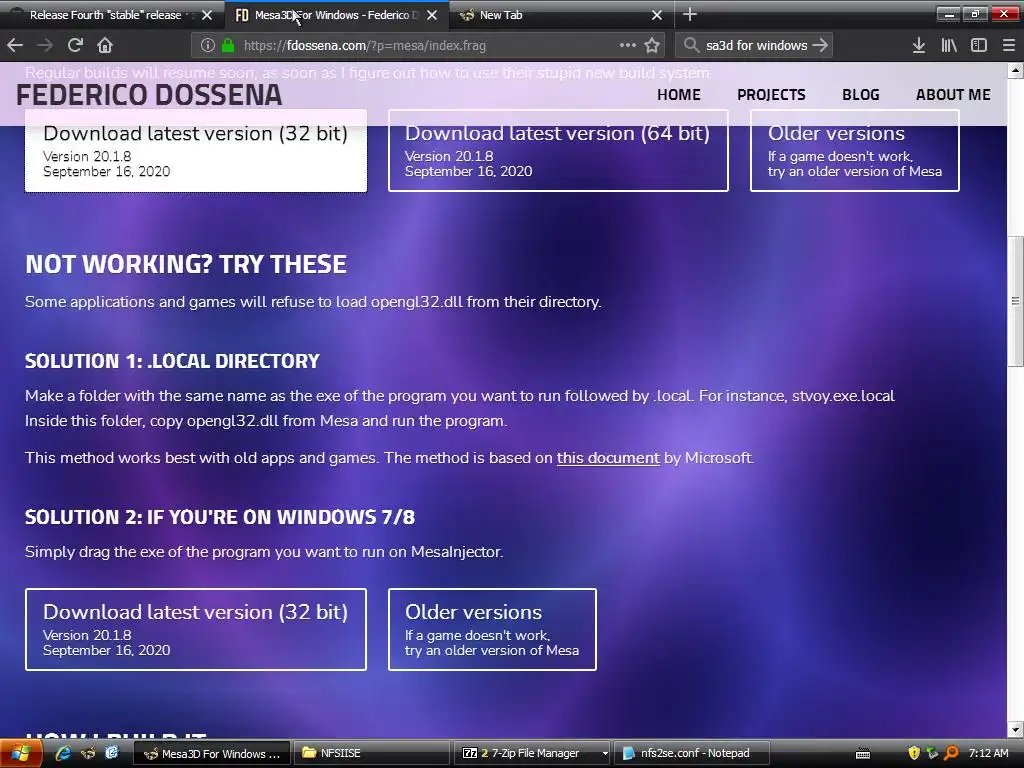Click the 'NOT WORKING? TRY THESE' heading

(x=186, y=264)
